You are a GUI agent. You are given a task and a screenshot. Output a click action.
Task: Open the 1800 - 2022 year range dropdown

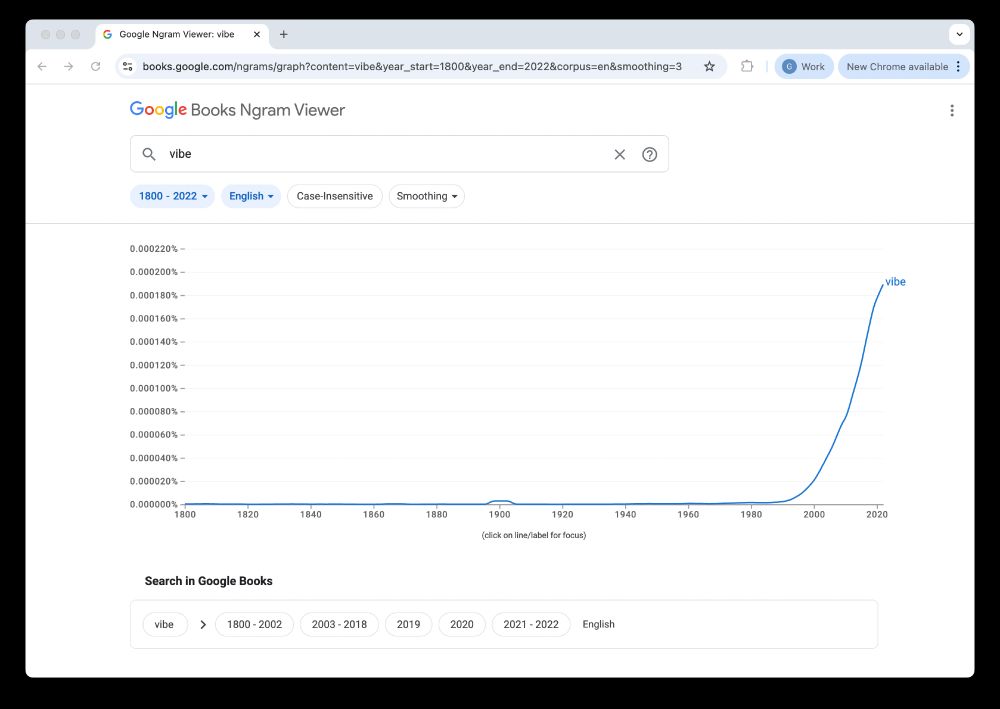click(x=172, y=196)
